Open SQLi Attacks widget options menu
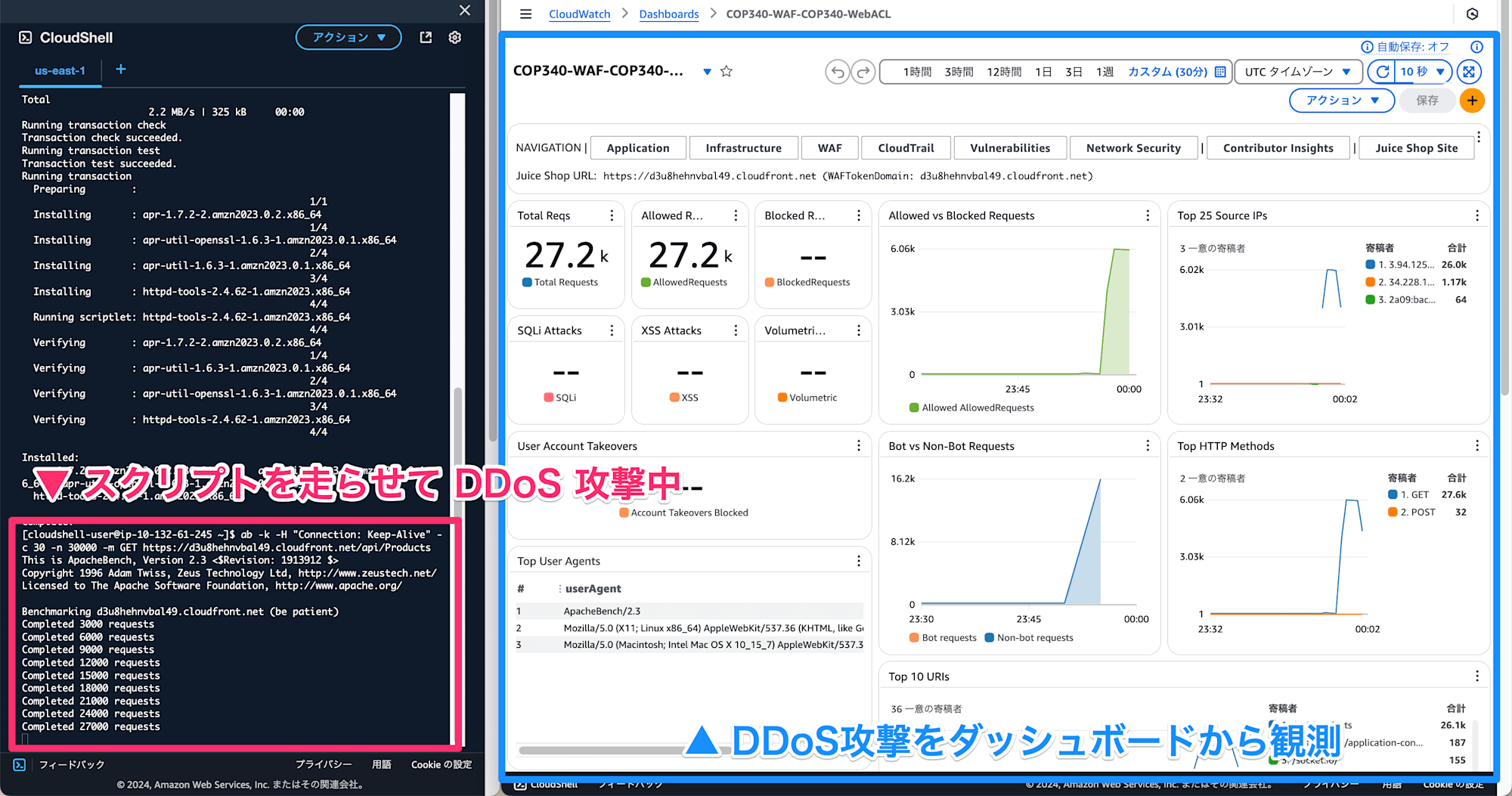 (612, 330)
